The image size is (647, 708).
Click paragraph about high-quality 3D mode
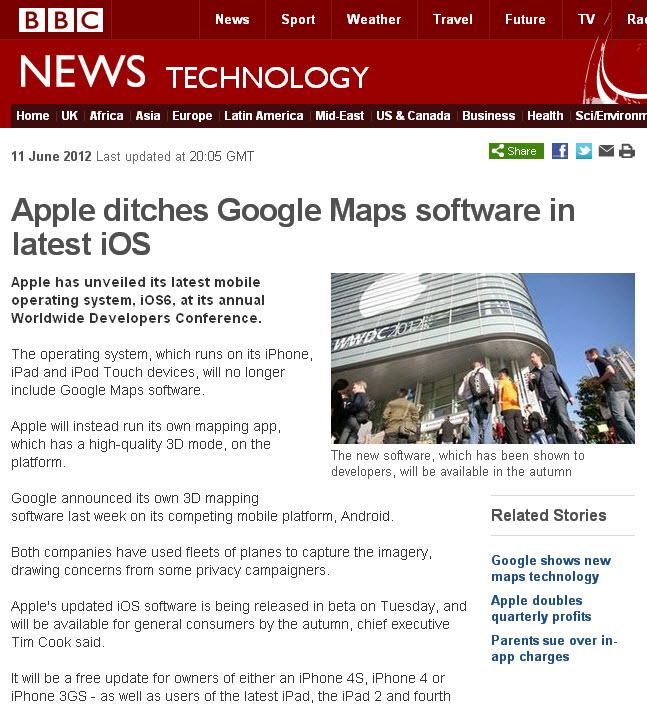point(146,444)
